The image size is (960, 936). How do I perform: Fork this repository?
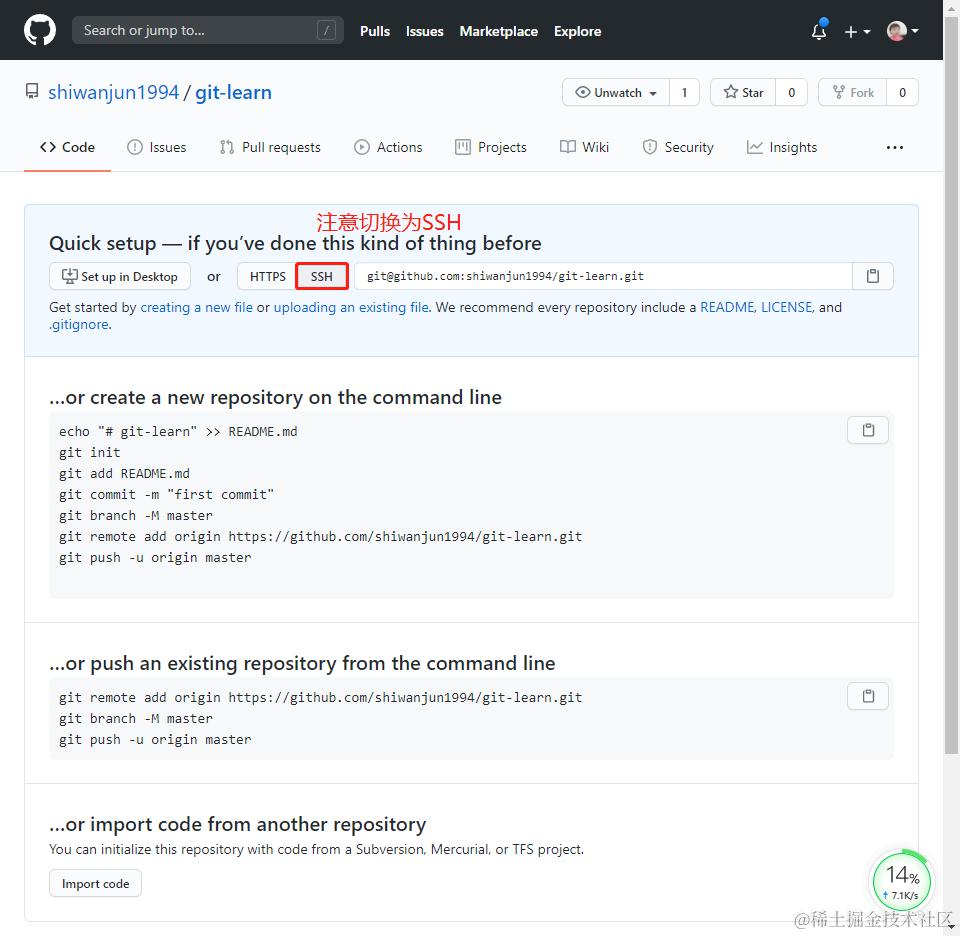coord(853,92)
